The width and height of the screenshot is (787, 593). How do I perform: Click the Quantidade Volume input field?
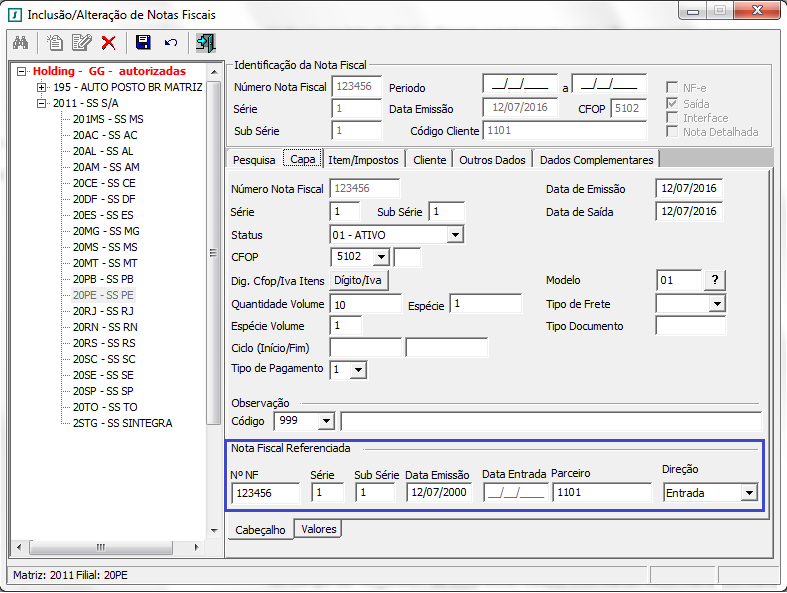[x=365, y=304]
